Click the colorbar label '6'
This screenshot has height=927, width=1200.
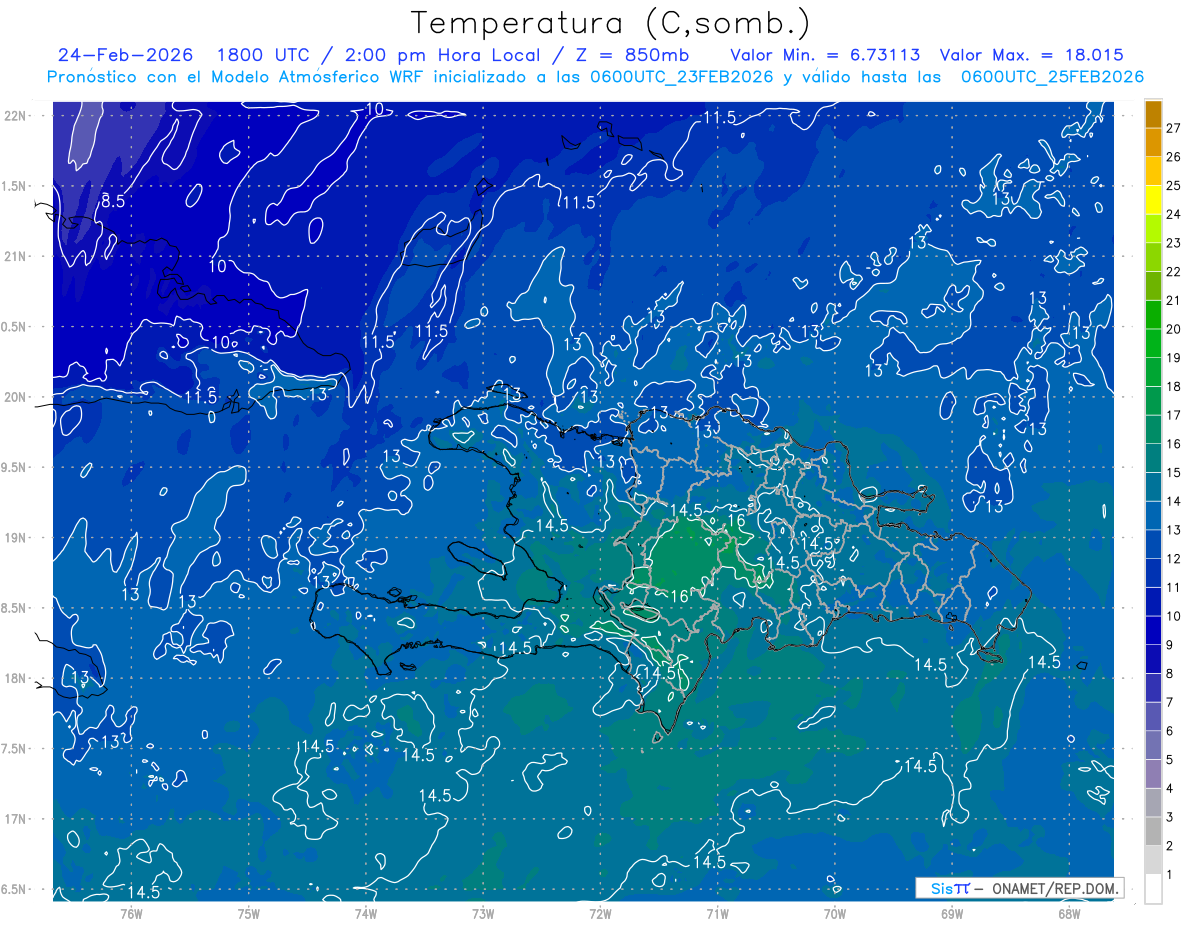[x=1169, y=731]
